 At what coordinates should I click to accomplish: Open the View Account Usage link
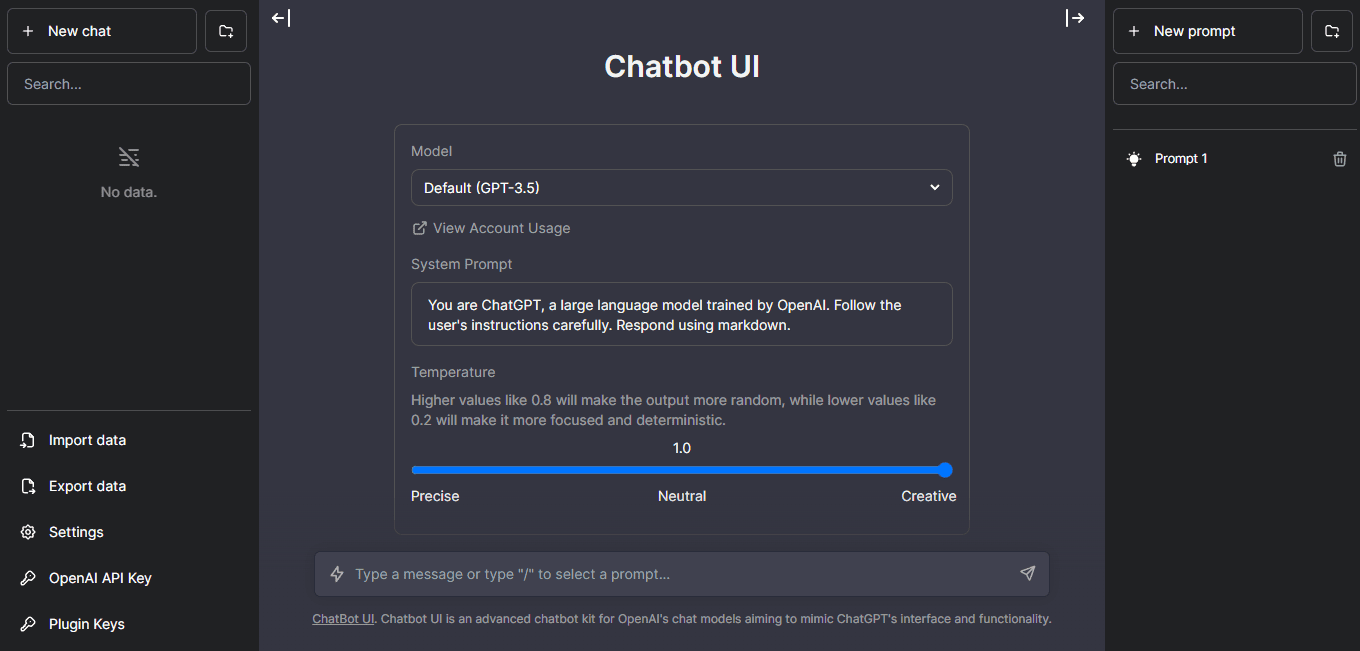[x=491, y=228]
